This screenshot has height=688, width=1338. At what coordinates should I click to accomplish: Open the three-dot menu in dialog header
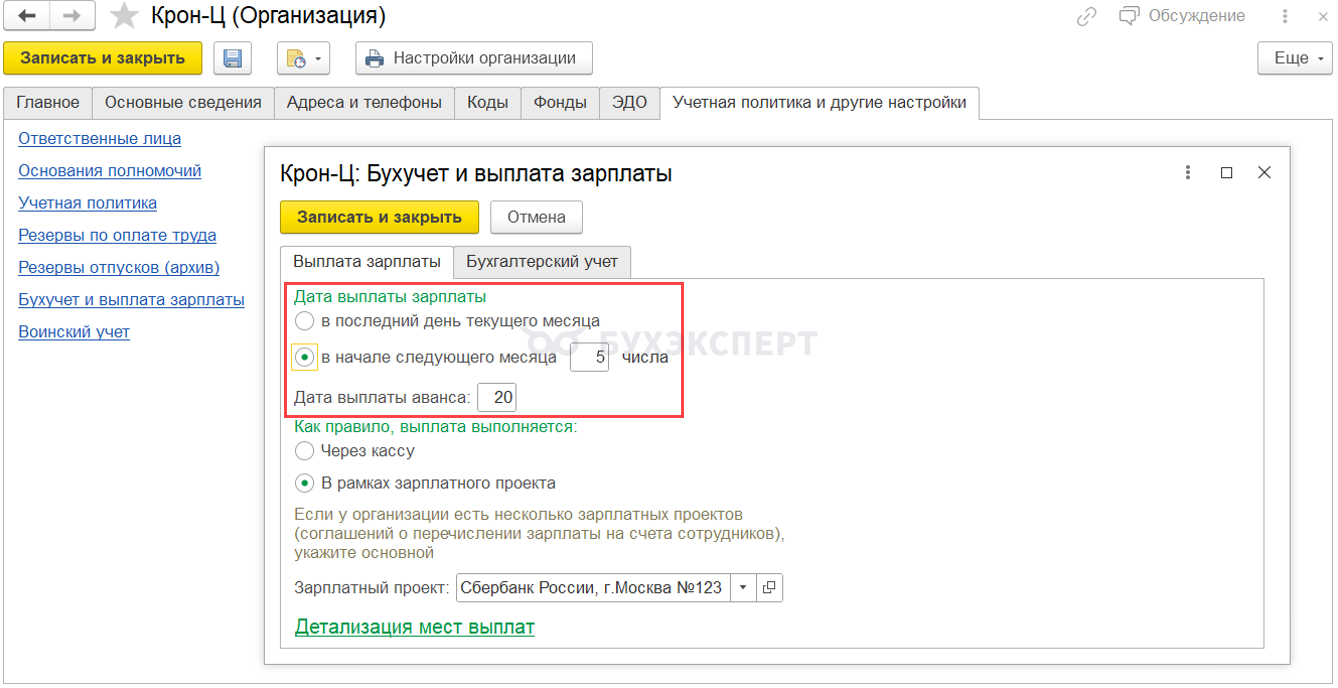click(1187, 173)
